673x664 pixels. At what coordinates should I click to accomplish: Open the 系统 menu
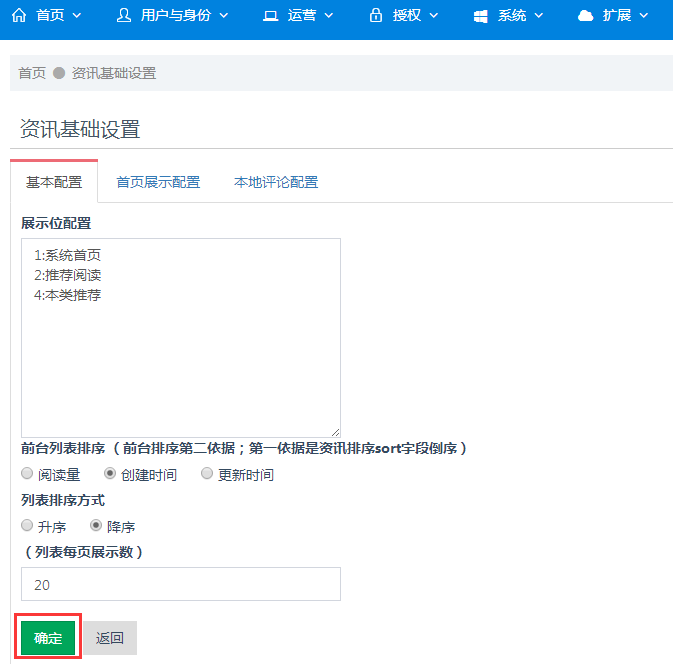[x=508, y=15]
